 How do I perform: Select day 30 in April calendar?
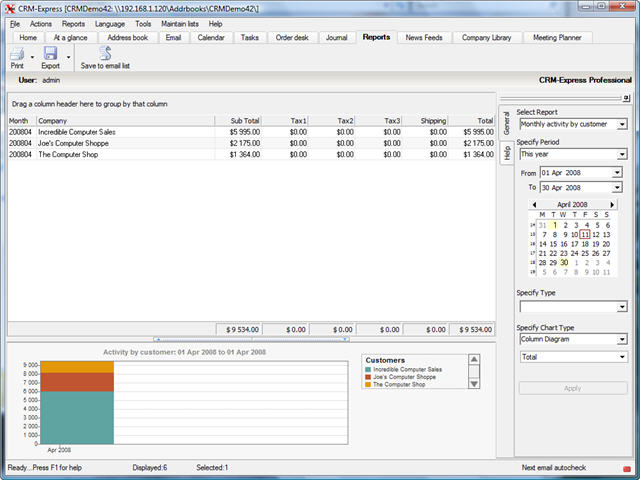pos(564,262)
